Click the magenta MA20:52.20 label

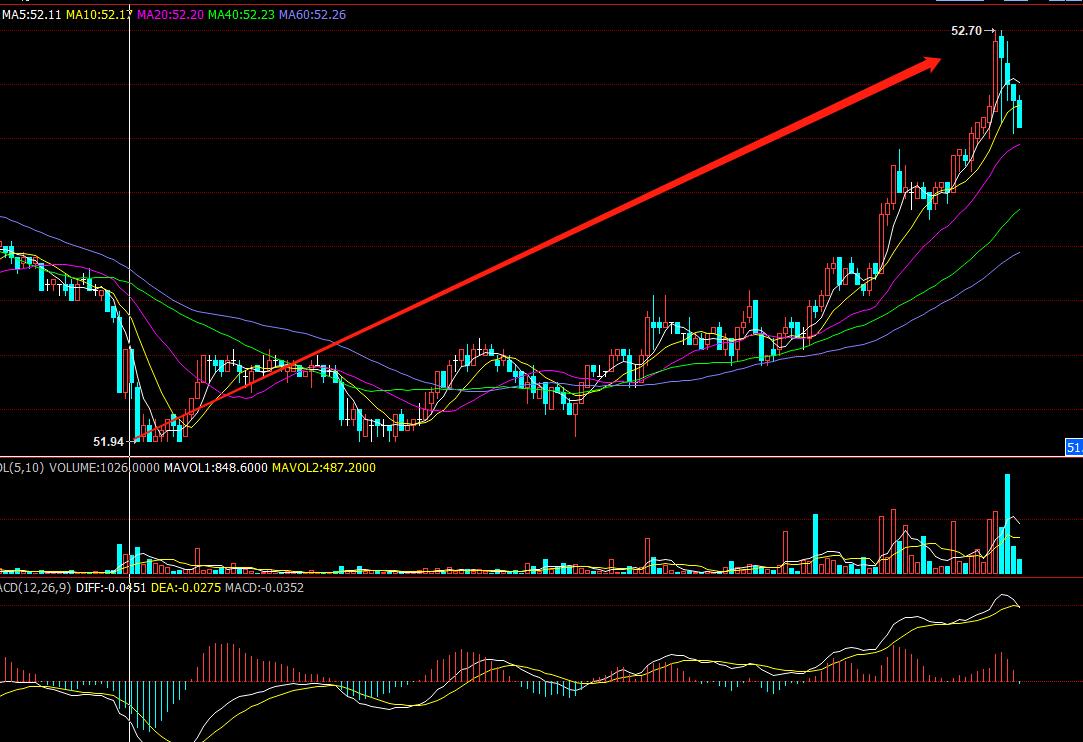[x=171, y=15]
